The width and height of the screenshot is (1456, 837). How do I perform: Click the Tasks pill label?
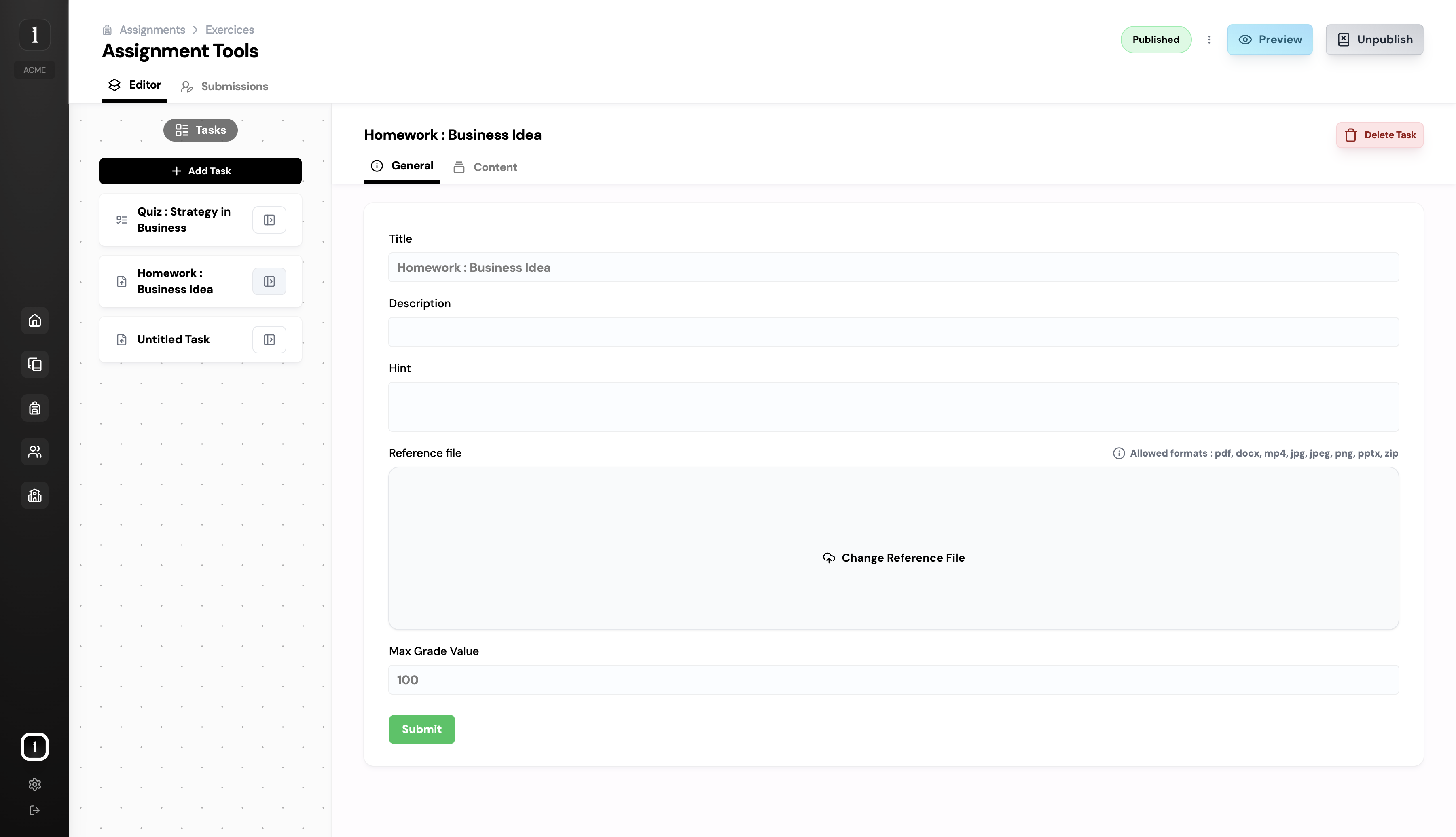coord(200,130)
